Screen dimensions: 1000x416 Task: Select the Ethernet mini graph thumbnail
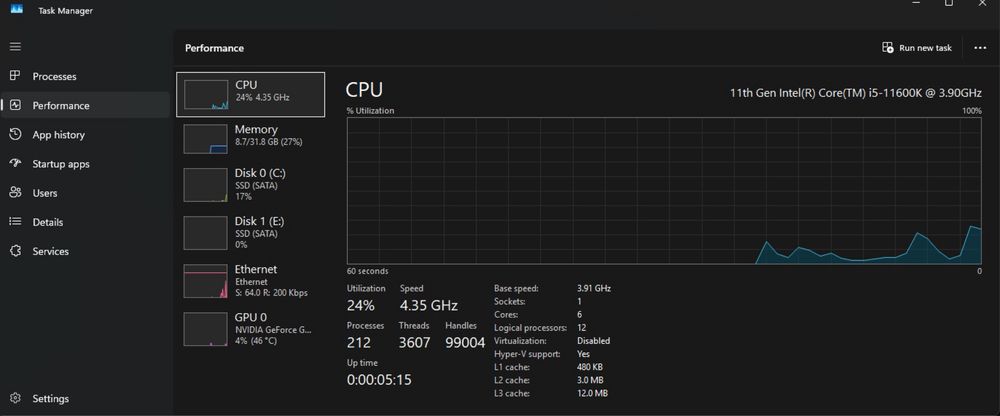pyautogui.click(x=205, y=281)
